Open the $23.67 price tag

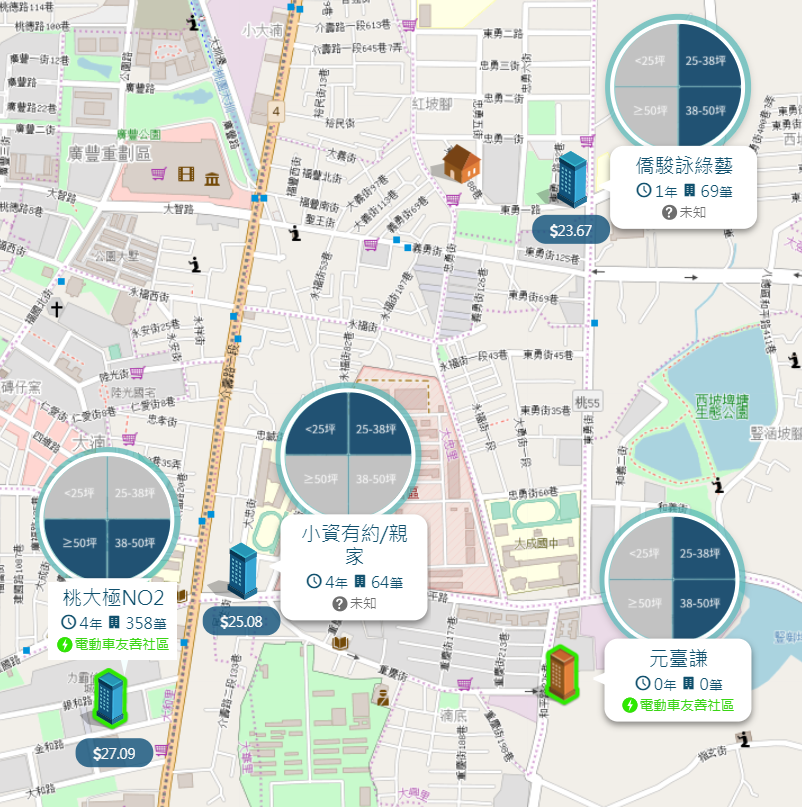(x=571, y=230)
